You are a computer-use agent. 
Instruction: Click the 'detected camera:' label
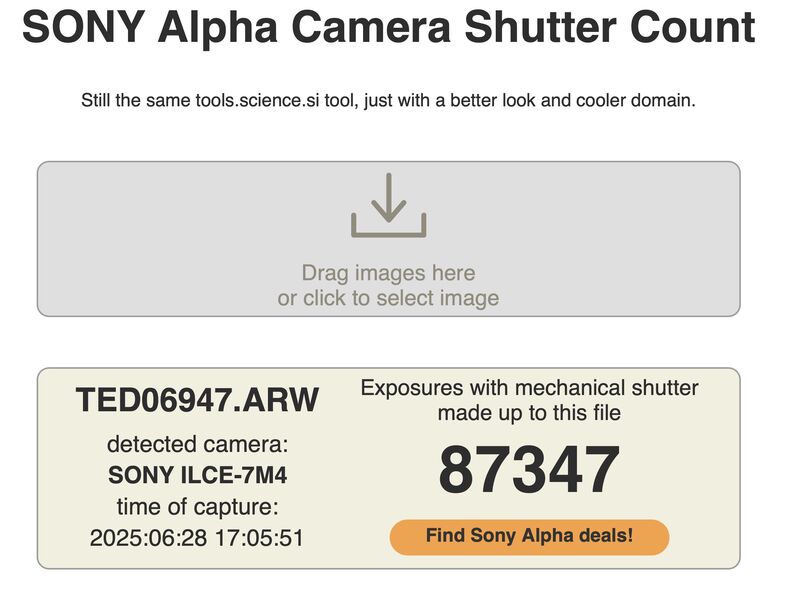(x=197, y=444)
